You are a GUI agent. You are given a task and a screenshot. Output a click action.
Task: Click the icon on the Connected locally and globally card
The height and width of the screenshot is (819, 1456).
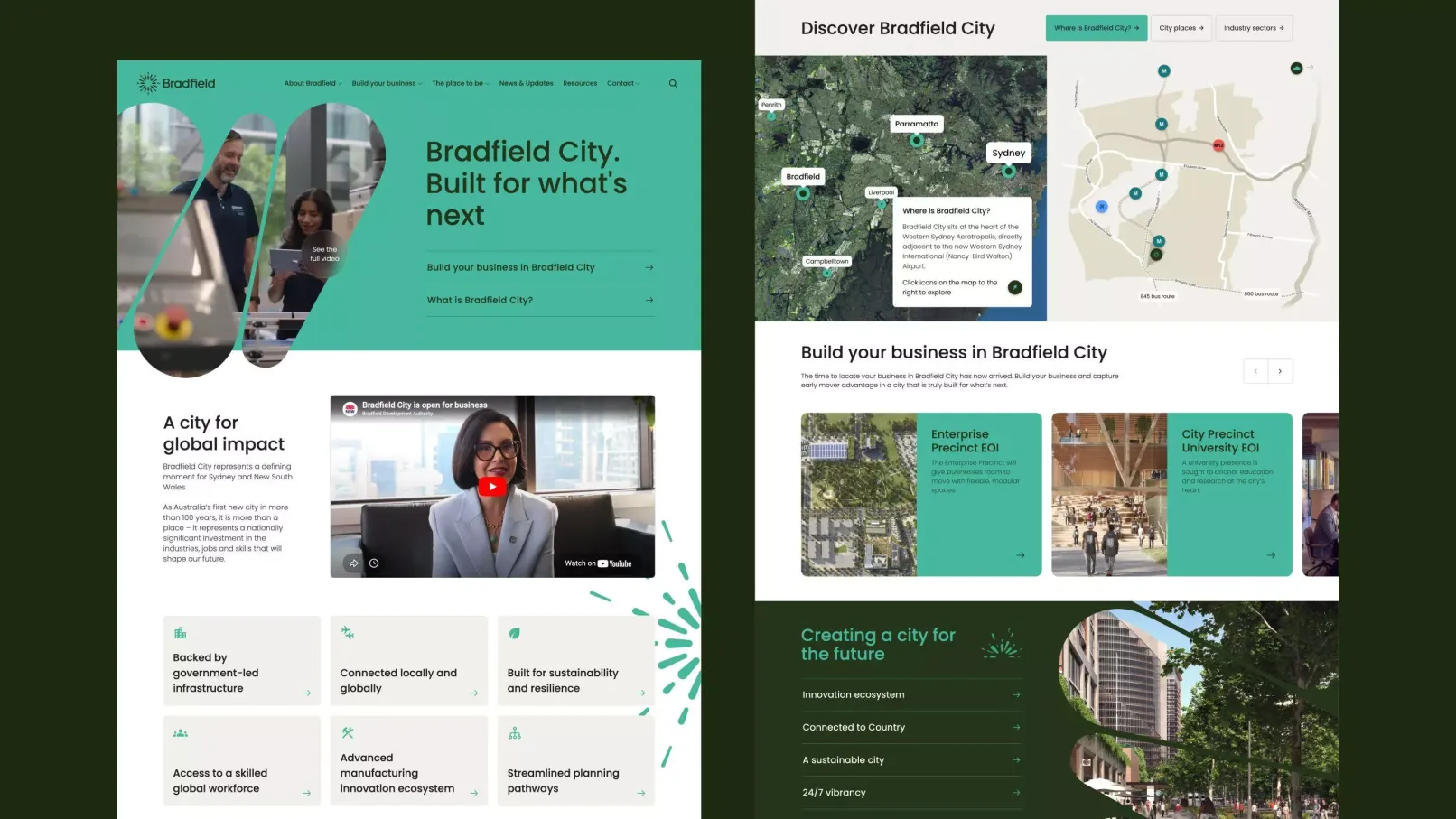click(348, 633)
